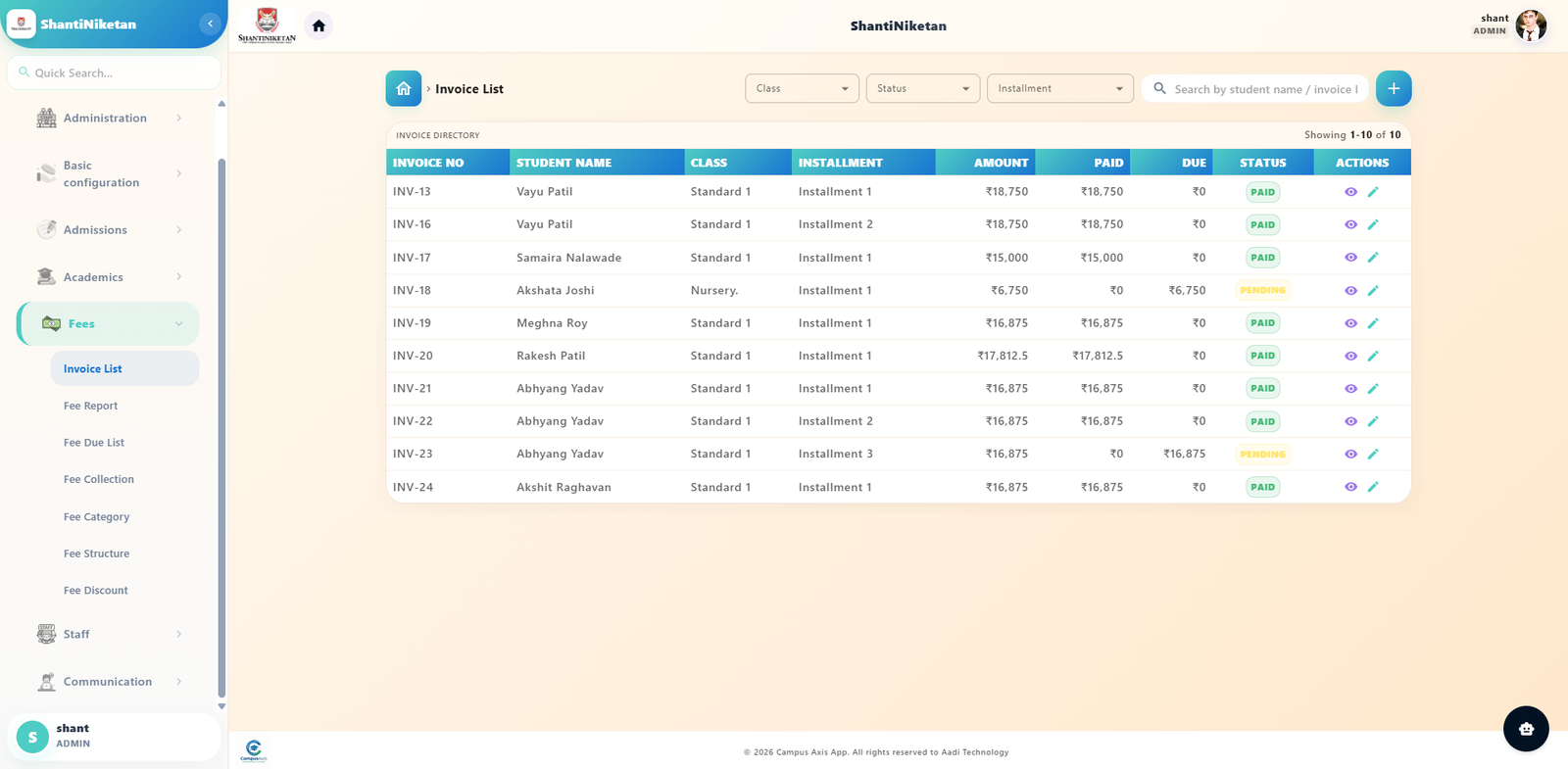The width and height of the screenshot is (1568, 769).
Task: View invoice INV-16 with eye icon
Action: coord(1350,224)
